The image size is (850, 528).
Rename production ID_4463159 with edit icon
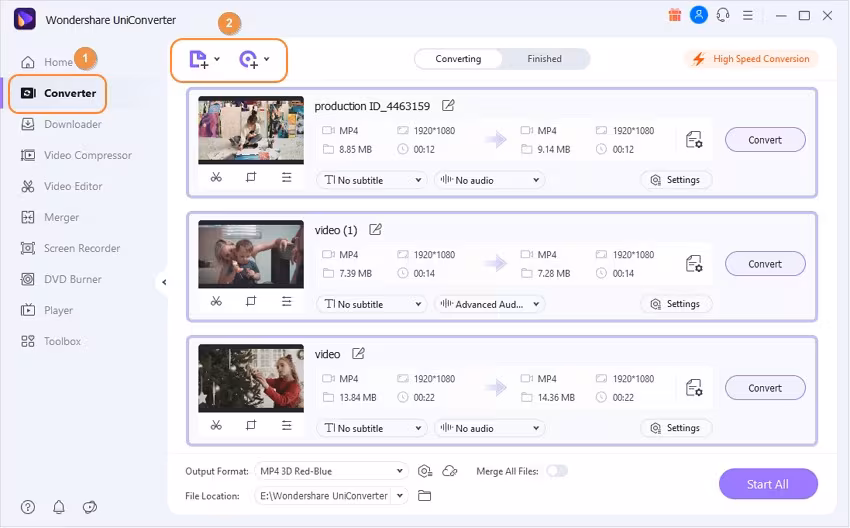click(x=448, y=106)
